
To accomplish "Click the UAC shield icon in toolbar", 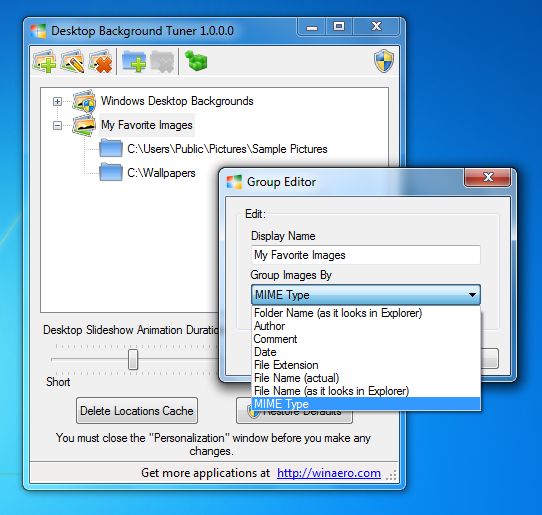I will point(384,61).
